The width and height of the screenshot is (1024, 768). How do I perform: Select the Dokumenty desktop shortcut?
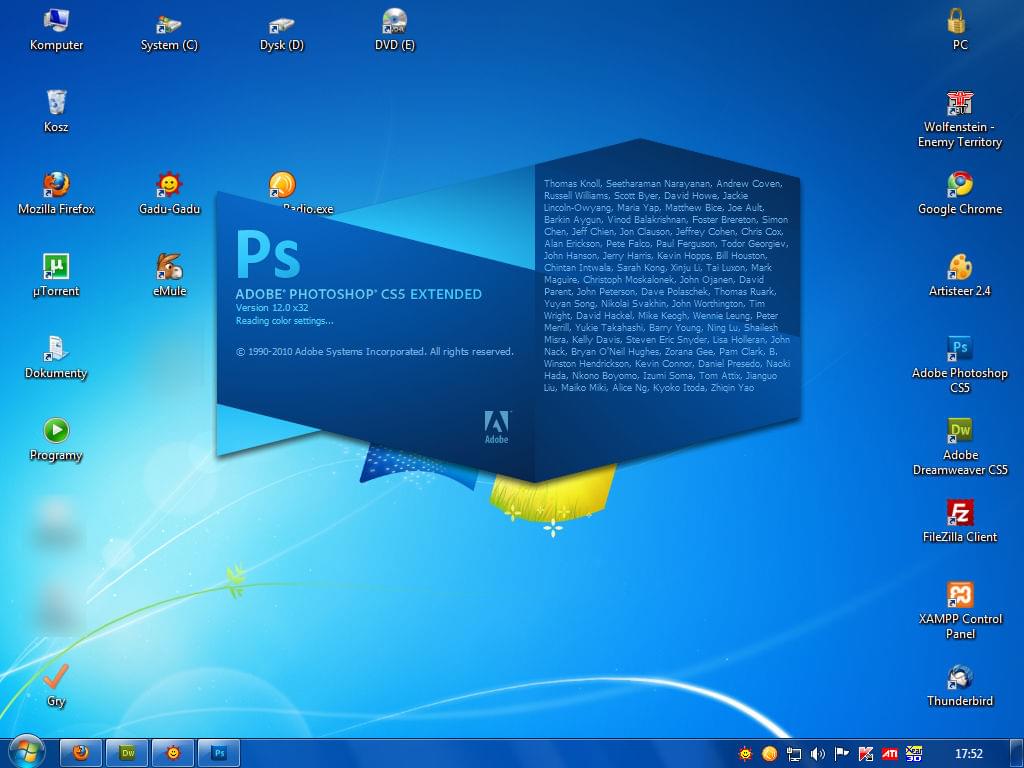click(56, 357)
